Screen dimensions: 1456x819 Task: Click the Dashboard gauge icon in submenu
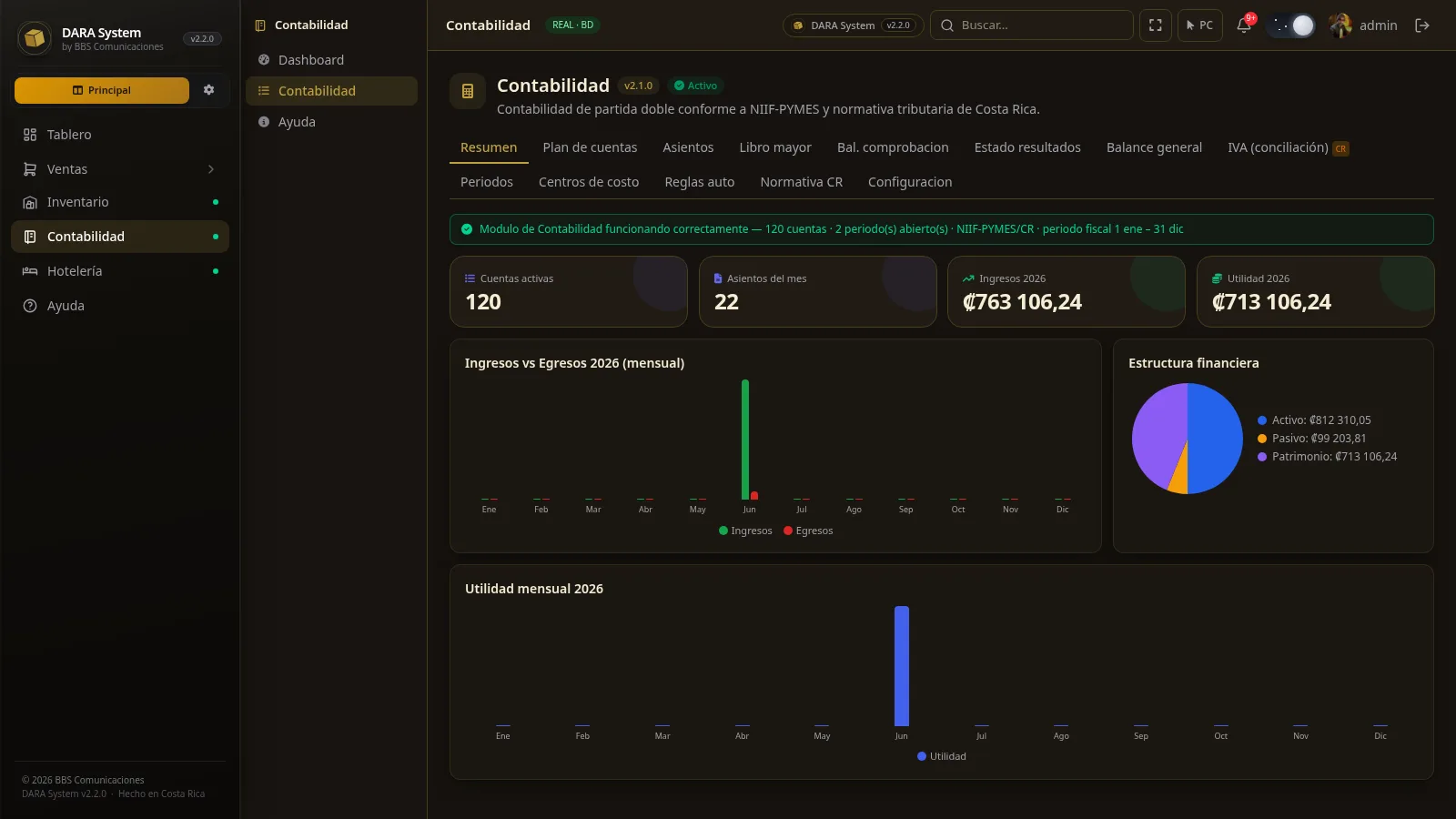(x=264, y=60)
